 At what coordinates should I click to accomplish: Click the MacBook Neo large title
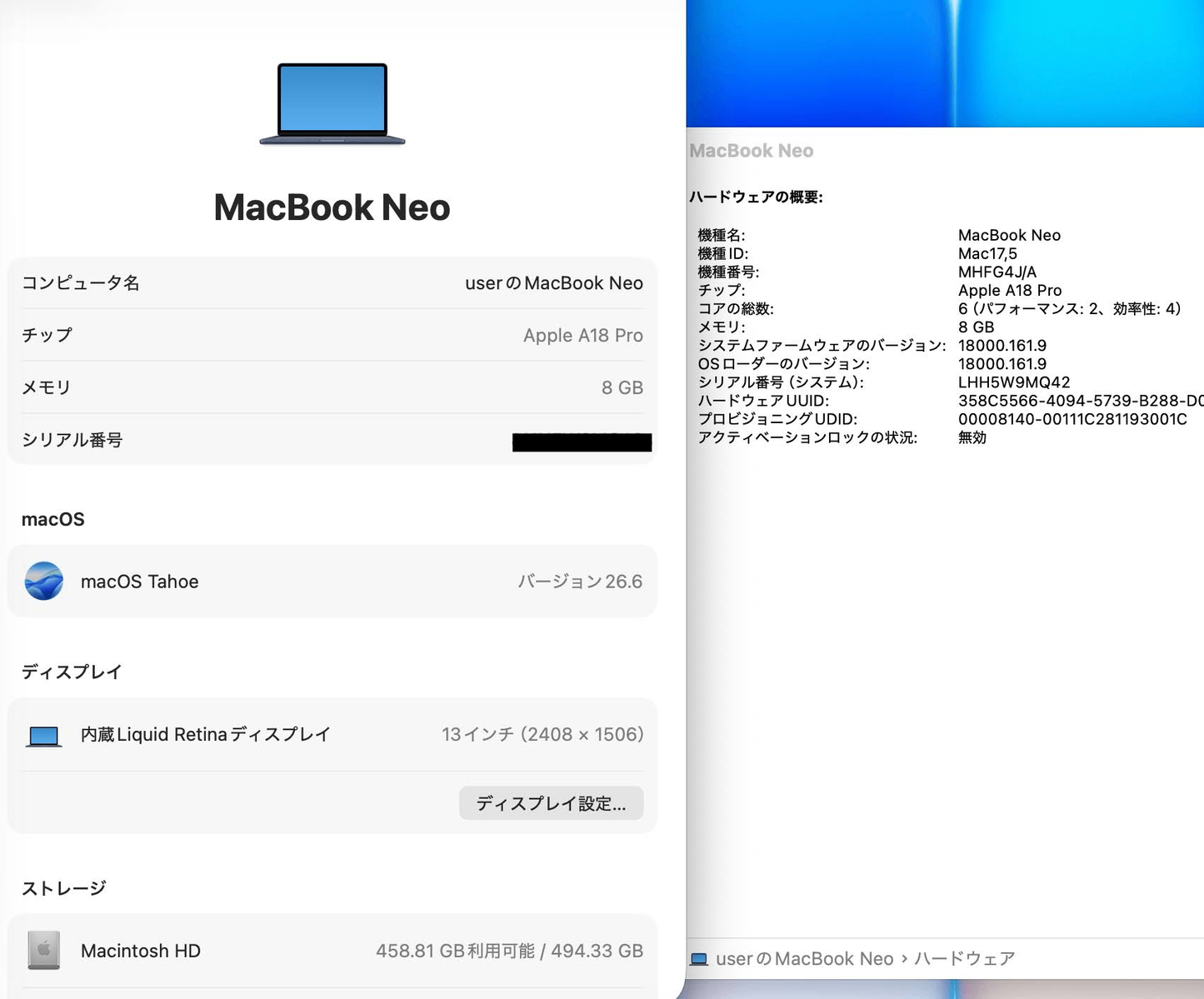click(x=332, y=207)
